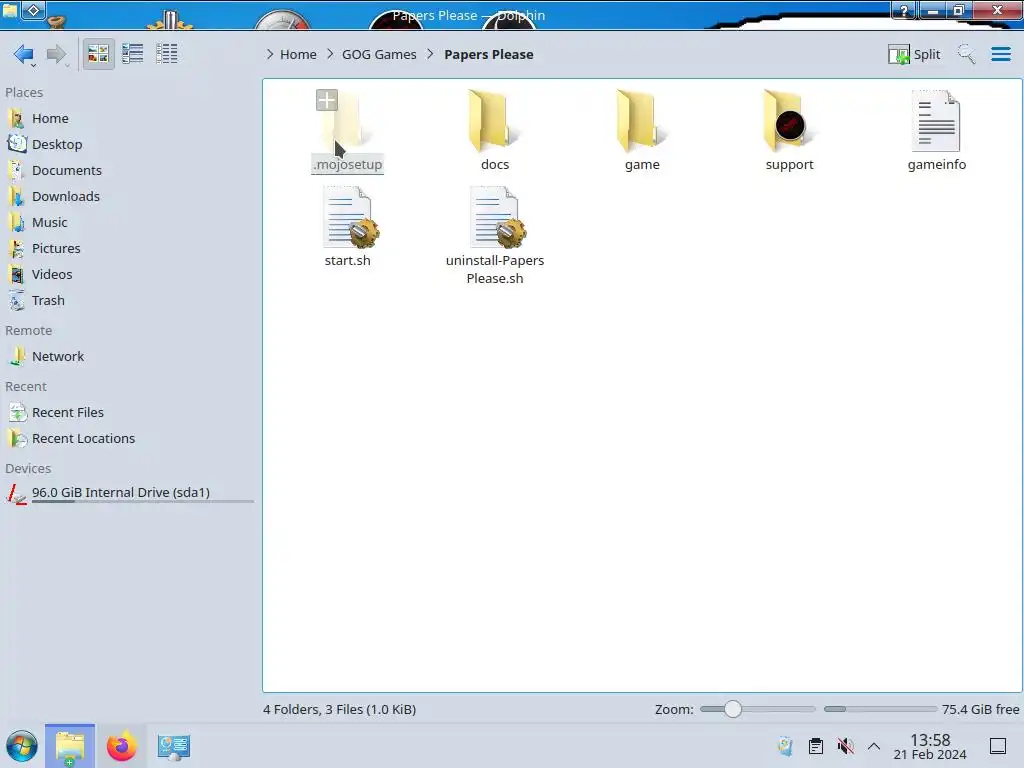Launch Firefox from the taskbar
The width and height of the screenshot is (1024, 768).
pyautogui.click(x=121, y=746)
